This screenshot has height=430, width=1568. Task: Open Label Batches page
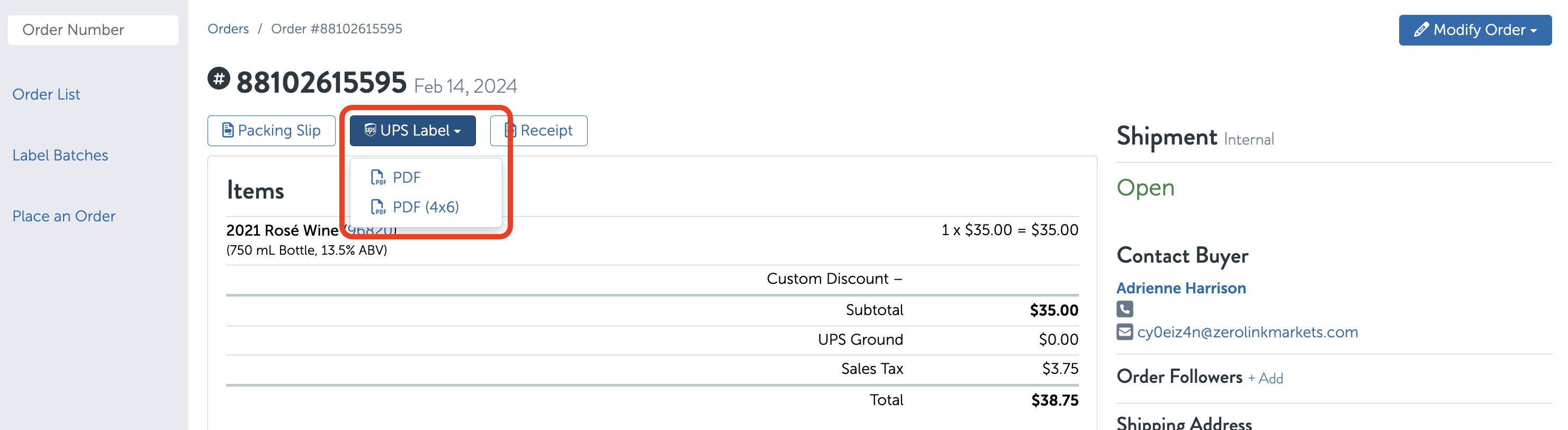(60, 155)
